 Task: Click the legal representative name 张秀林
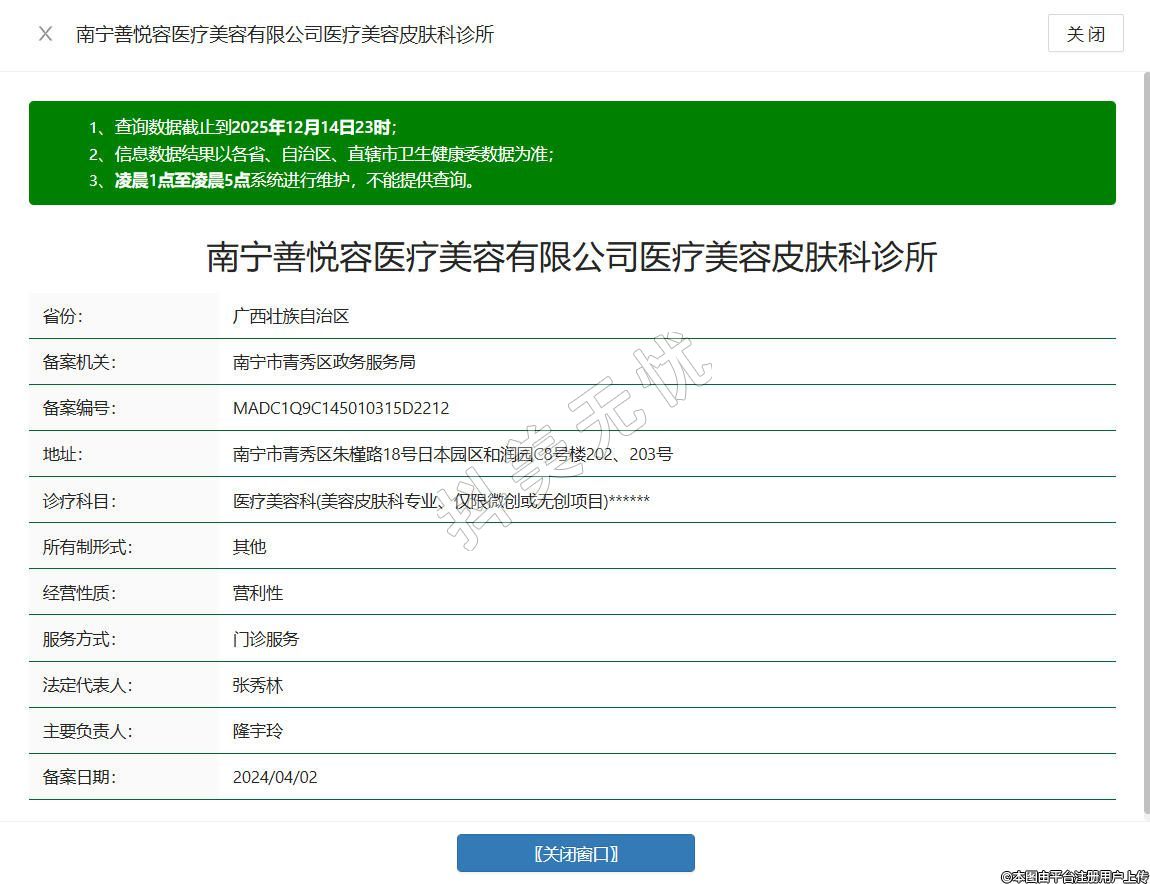pos(258,685)
